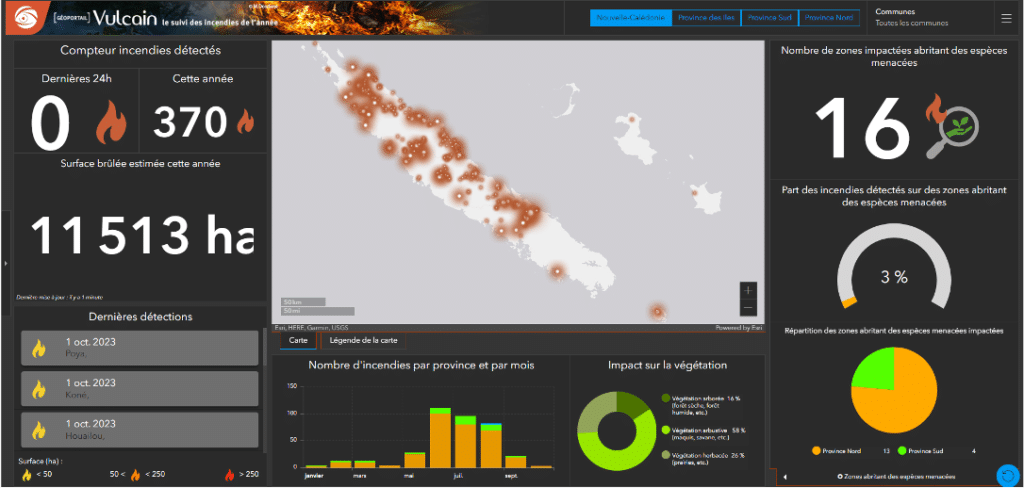The image size is (1024, 488).
Task: Click the blue refresh circle icon
Action: 1008,474
